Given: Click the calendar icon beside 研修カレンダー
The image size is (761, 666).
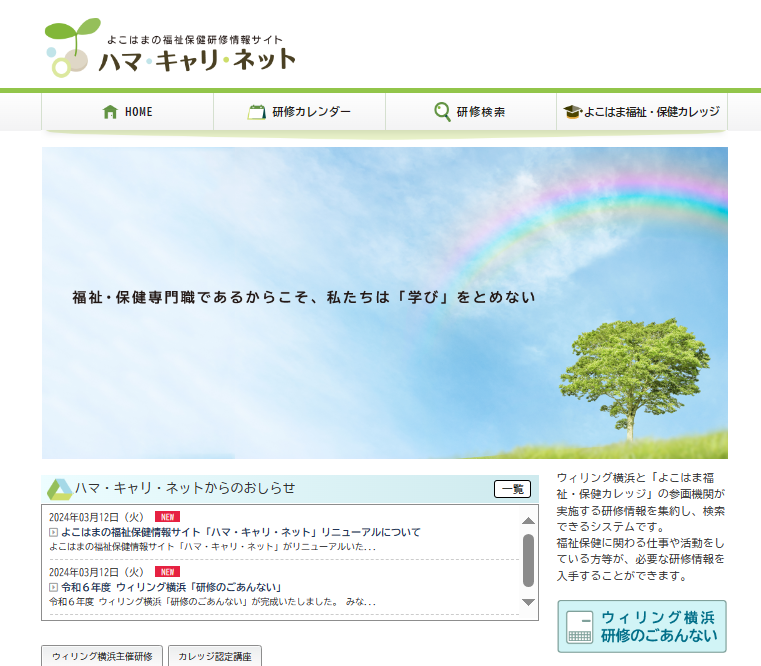Looking at the screenshot, I should point(257,112).
